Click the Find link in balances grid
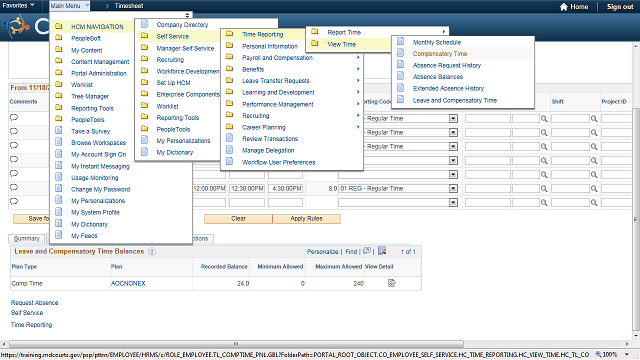Viewport: 640px width, 360px height. [351, 251]
